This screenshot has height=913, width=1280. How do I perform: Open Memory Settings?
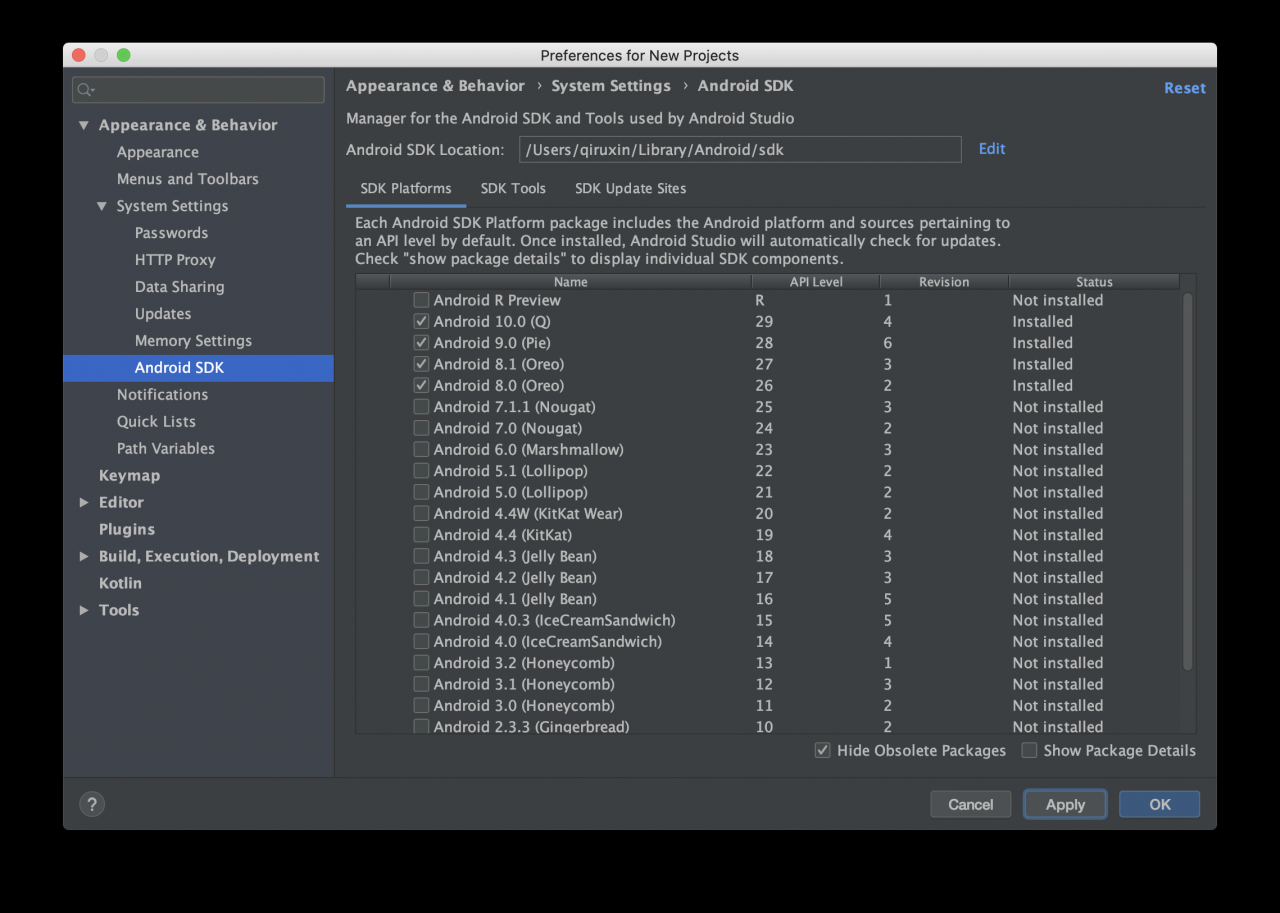coord(193,341)
